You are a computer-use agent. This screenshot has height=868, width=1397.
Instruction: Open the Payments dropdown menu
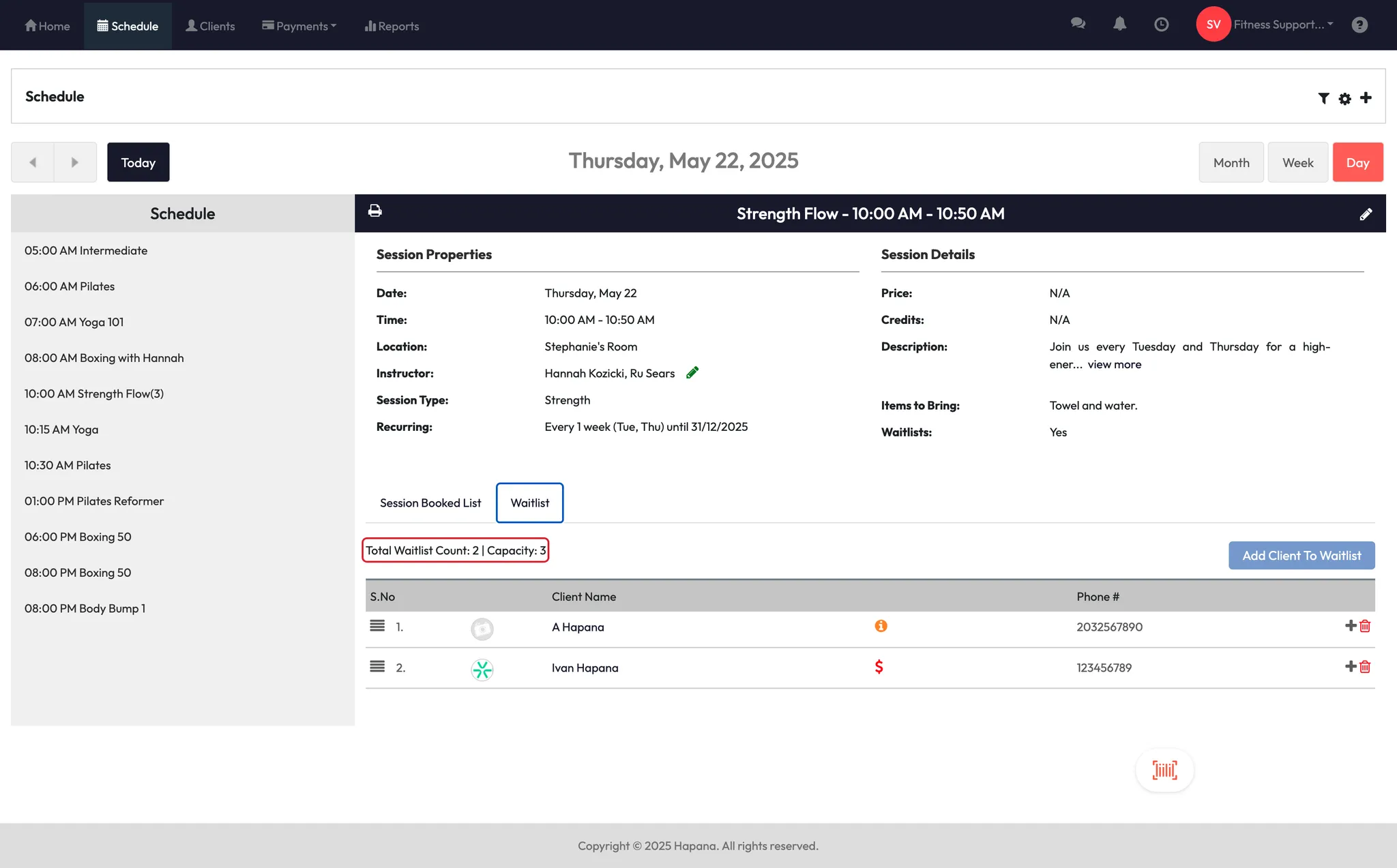click(299, 26)
